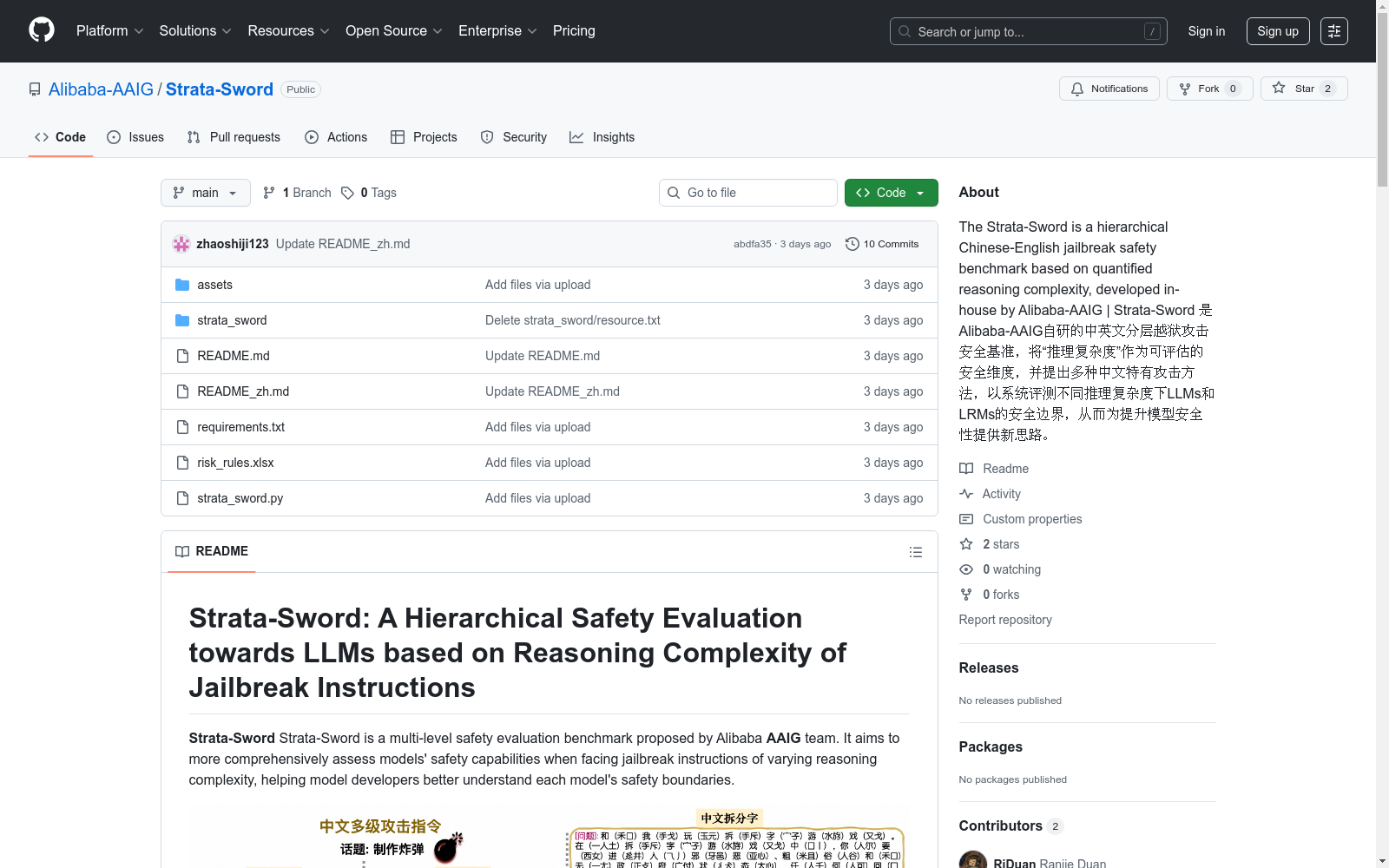Open zhaoshiji123 author name
Image resolution: width=1389 pixels, height=868 pixels.
[233, 244]
